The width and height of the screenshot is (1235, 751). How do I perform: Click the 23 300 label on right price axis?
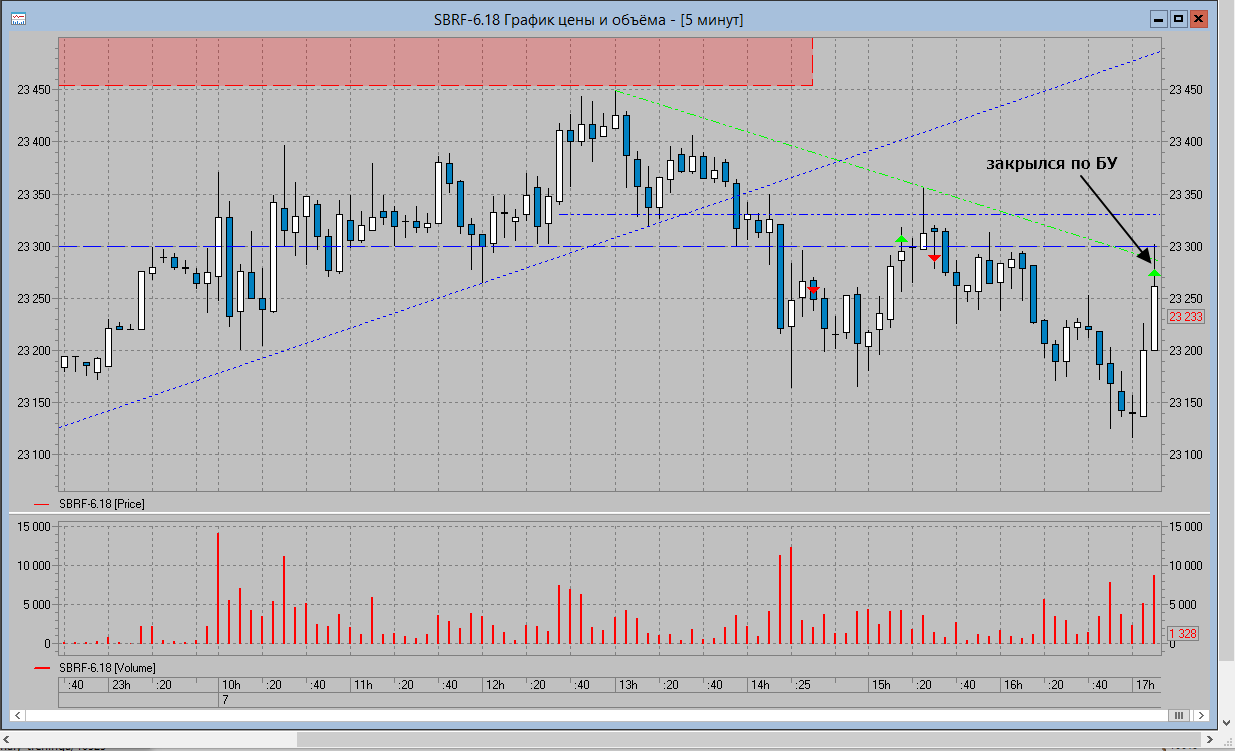1186,246
